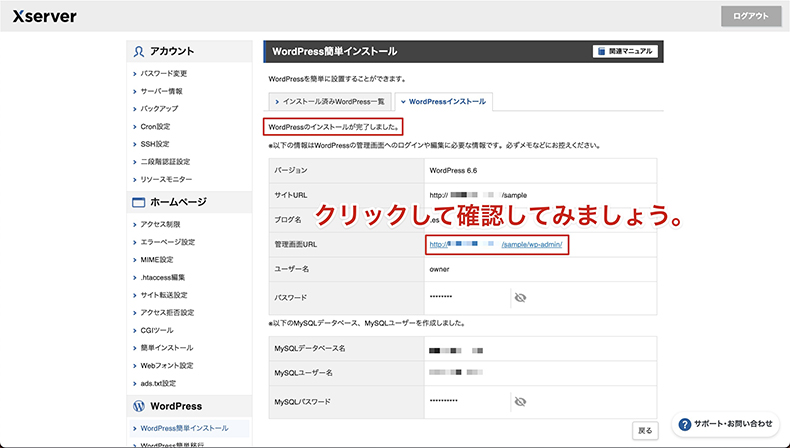Click the WordPress 6.6 version value
This screenshot has height=448, width=790.
point(453,170)
